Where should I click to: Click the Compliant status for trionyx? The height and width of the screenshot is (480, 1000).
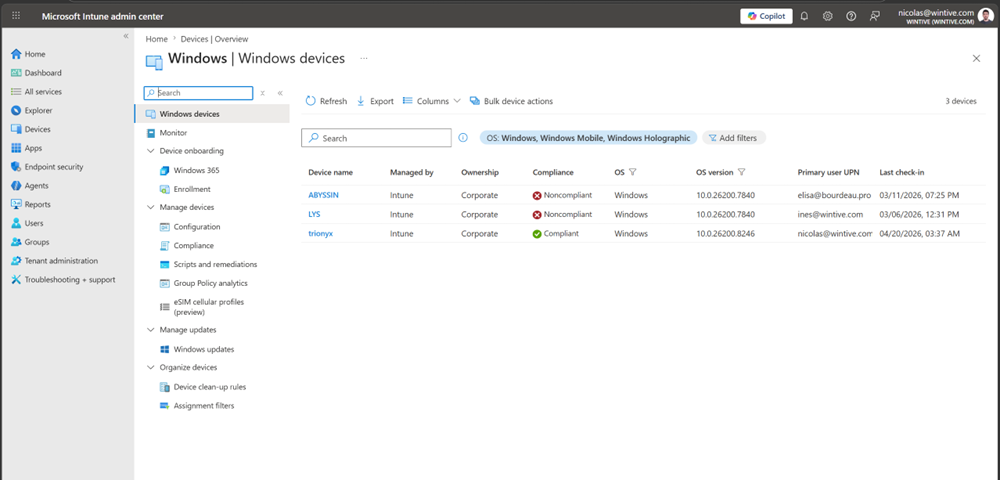[x=556, y=233]
